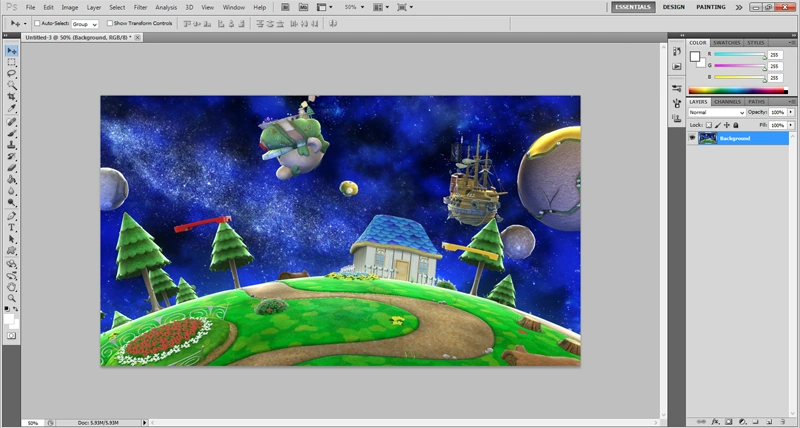Launch Bridge from the application bar
Viewport: 800px width, 428px height.
pos(286,7)
